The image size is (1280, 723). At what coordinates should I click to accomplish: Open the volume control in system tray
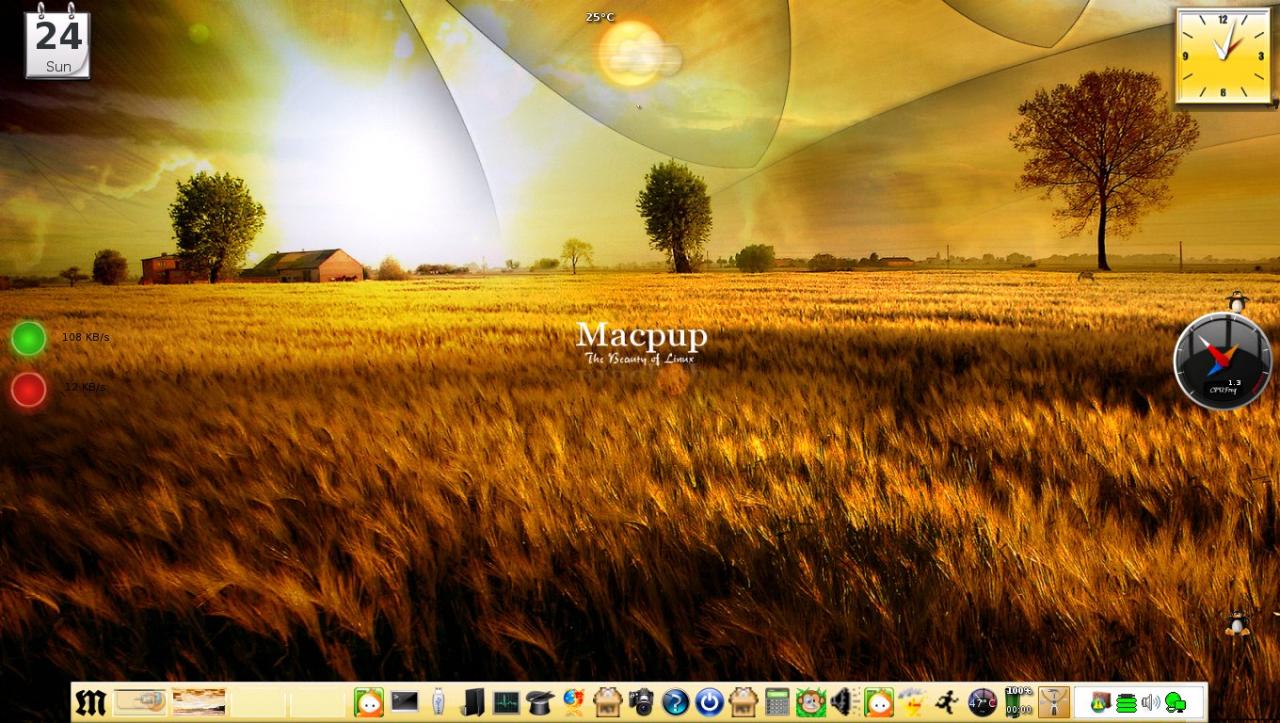pyautogui.click(x=1150, y=702)
